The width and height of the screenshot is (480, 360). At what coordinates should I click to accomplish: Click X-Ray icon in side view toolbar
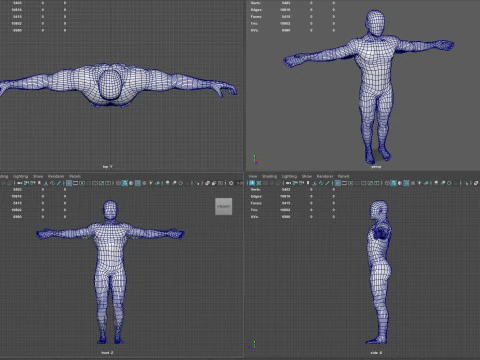(476, 183)
